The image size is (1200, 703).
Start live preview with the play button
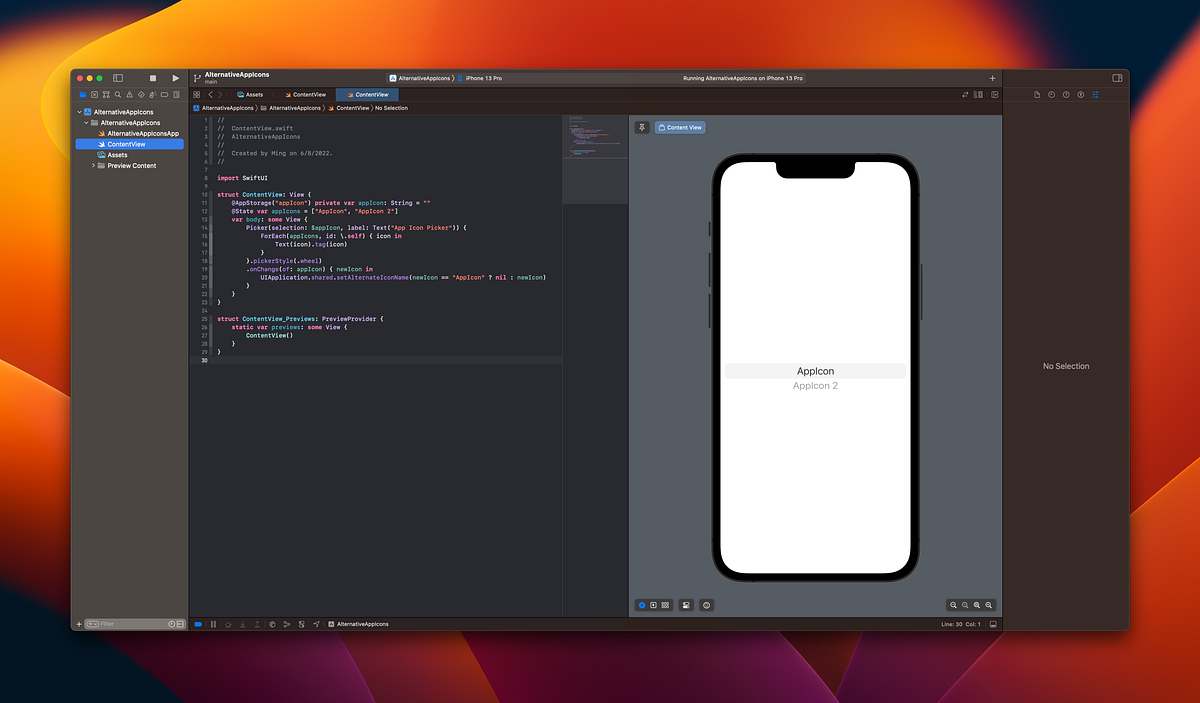point(641,605)
